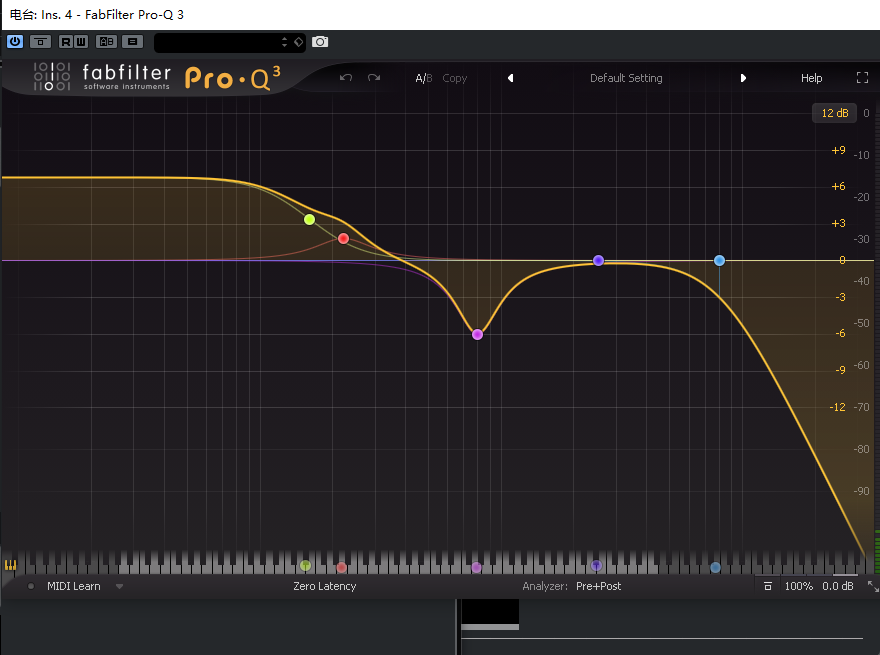Click the output options icon beside 100%
Viewport: 880px width, 655px height.
pos(768,586)
